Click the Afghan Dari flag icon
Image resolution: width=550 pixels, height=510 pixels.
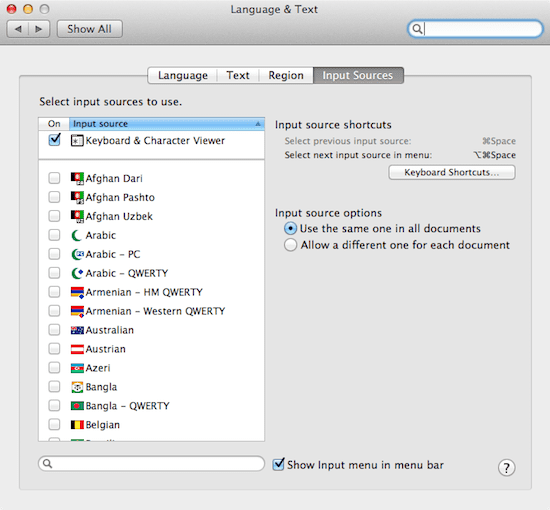(x=77, y=178)
